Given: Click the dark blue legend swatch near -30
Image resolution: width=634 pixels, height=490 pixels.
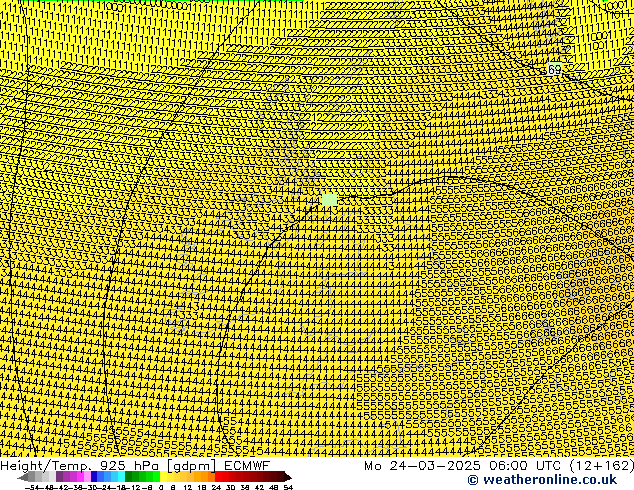Looking at the screenshot, I should [94, 477].
